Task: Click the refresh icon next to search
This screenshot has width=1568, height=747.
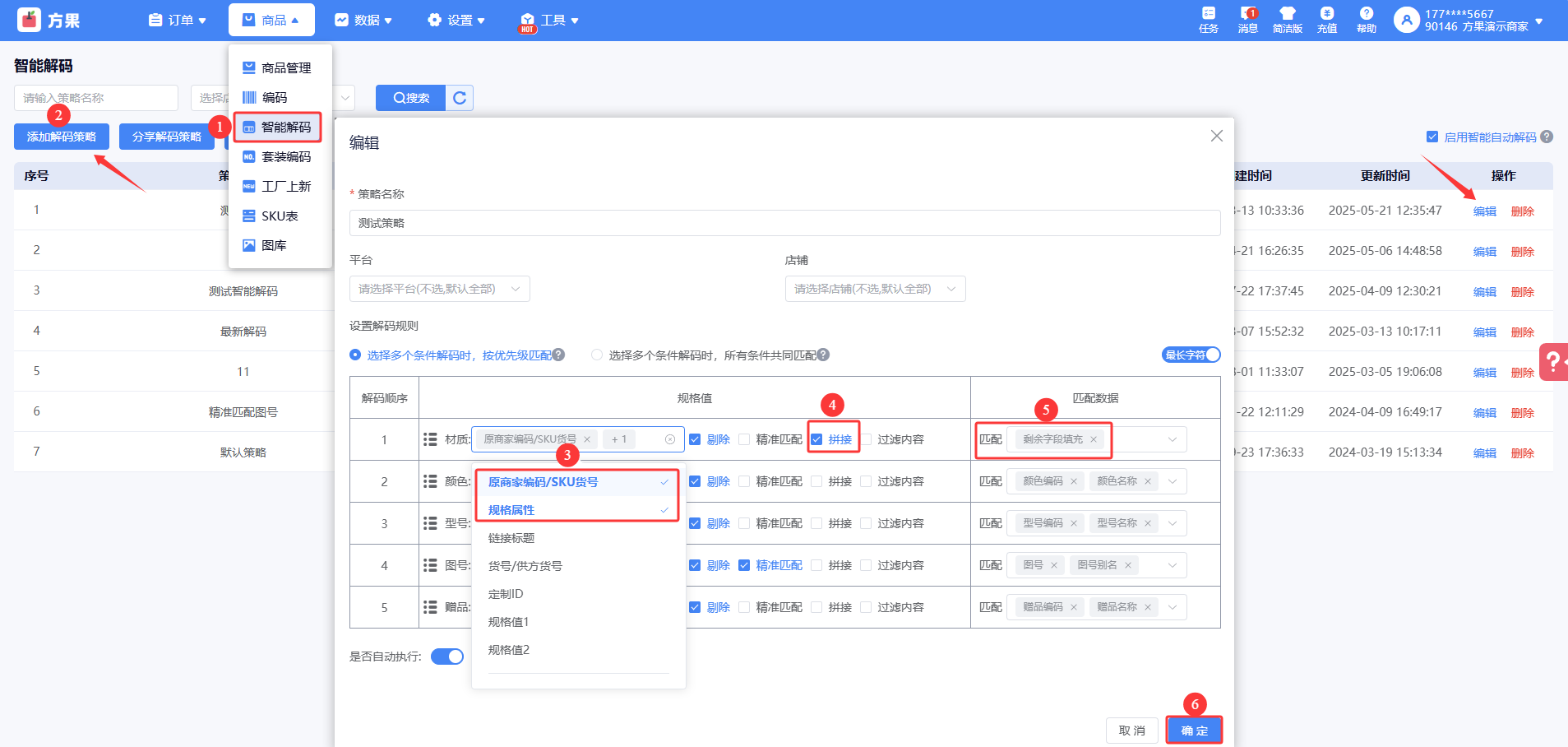Action: pyautogui.click(x=460, y=98)
